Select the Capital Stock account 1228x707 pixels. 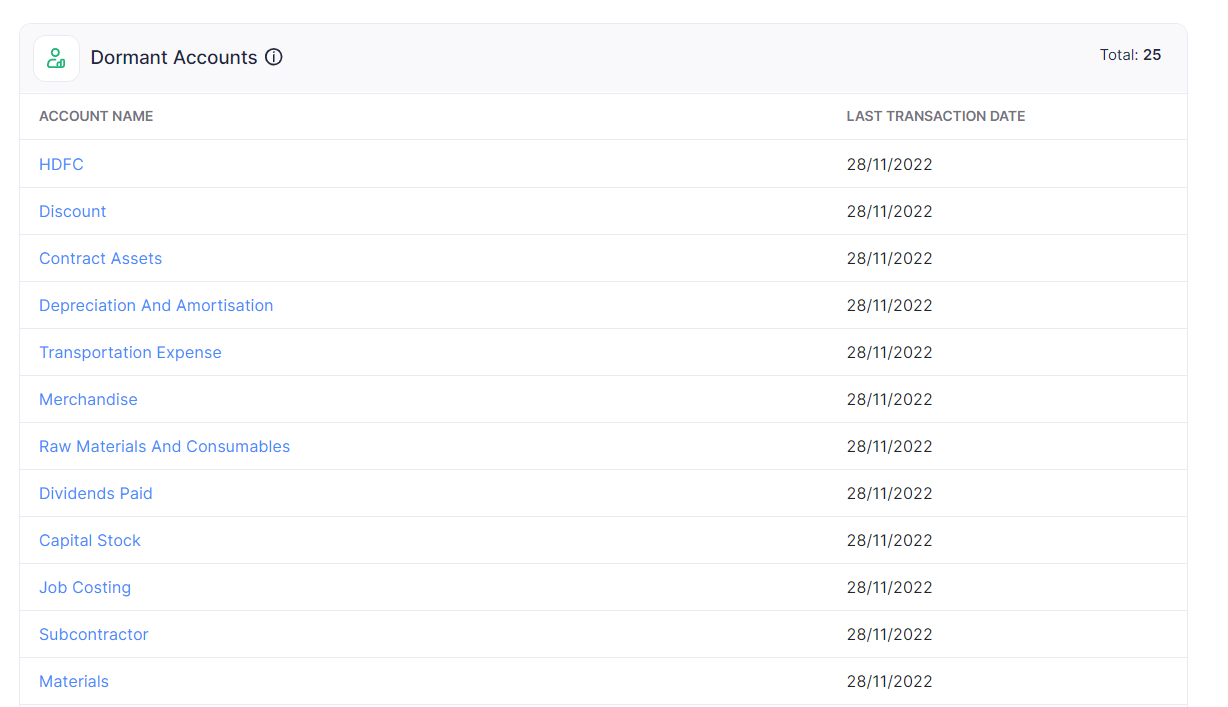89,540
